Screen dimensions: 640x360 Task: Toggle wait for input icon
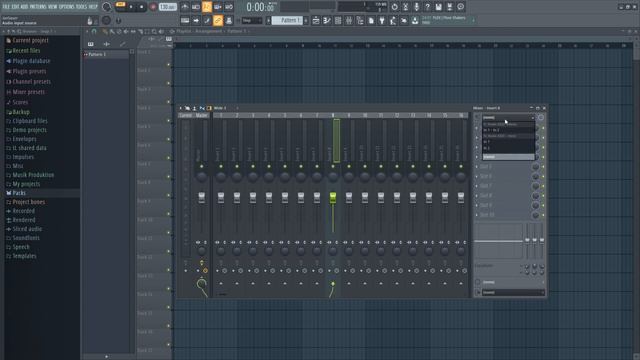(x=196, y=7)
